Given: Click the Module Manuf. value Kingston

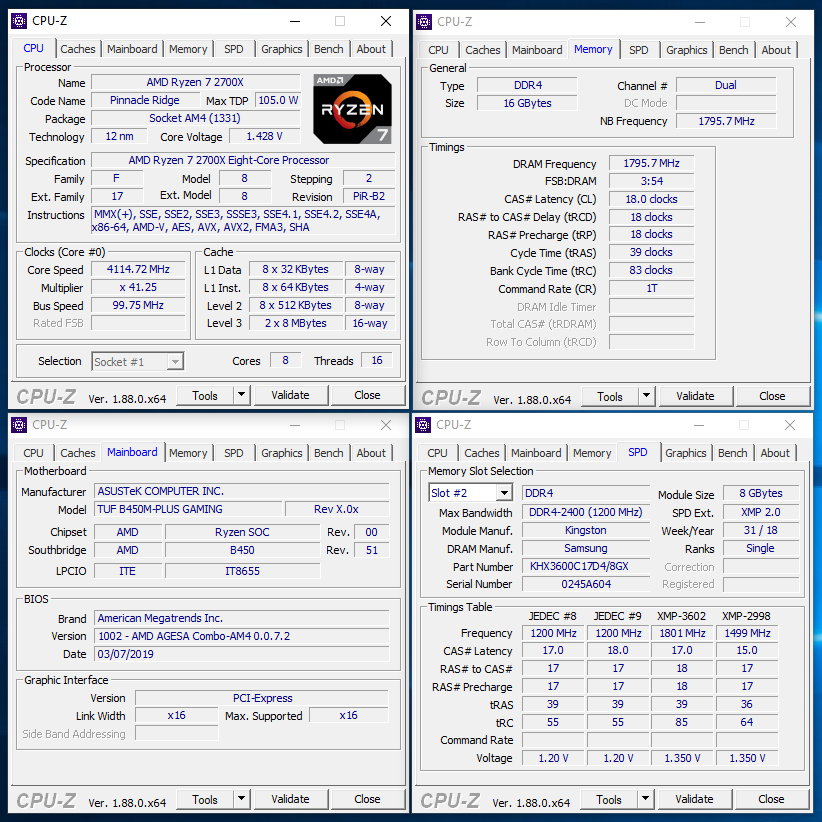Looking at the screenshot, I should (x=586, y=531).
